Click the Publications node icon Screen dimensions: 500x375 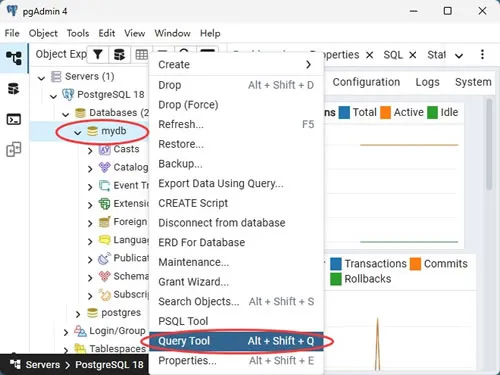tap(104, 258)
